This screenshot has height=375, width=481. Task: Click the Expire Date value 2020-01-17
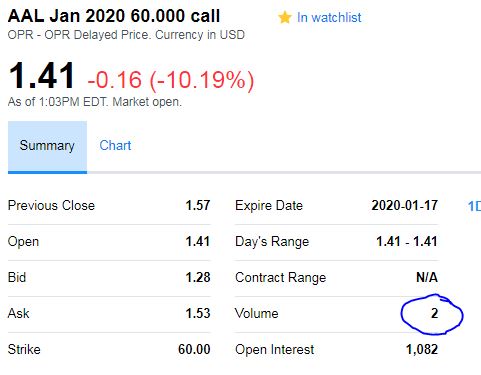(405, 205)
